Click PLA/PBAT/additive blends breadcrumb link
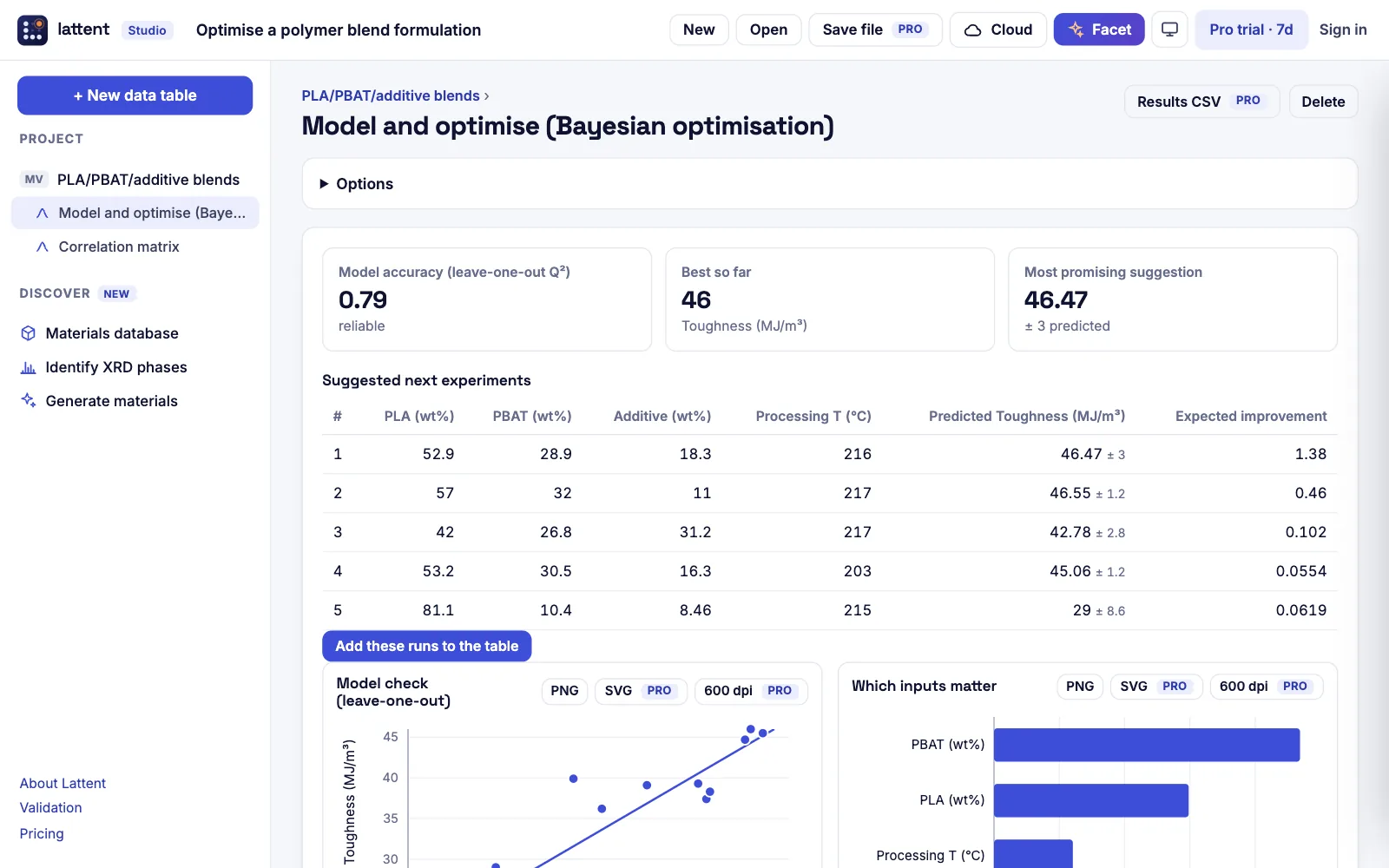This screenshot has height=868, width=1389. click(390, 95)
